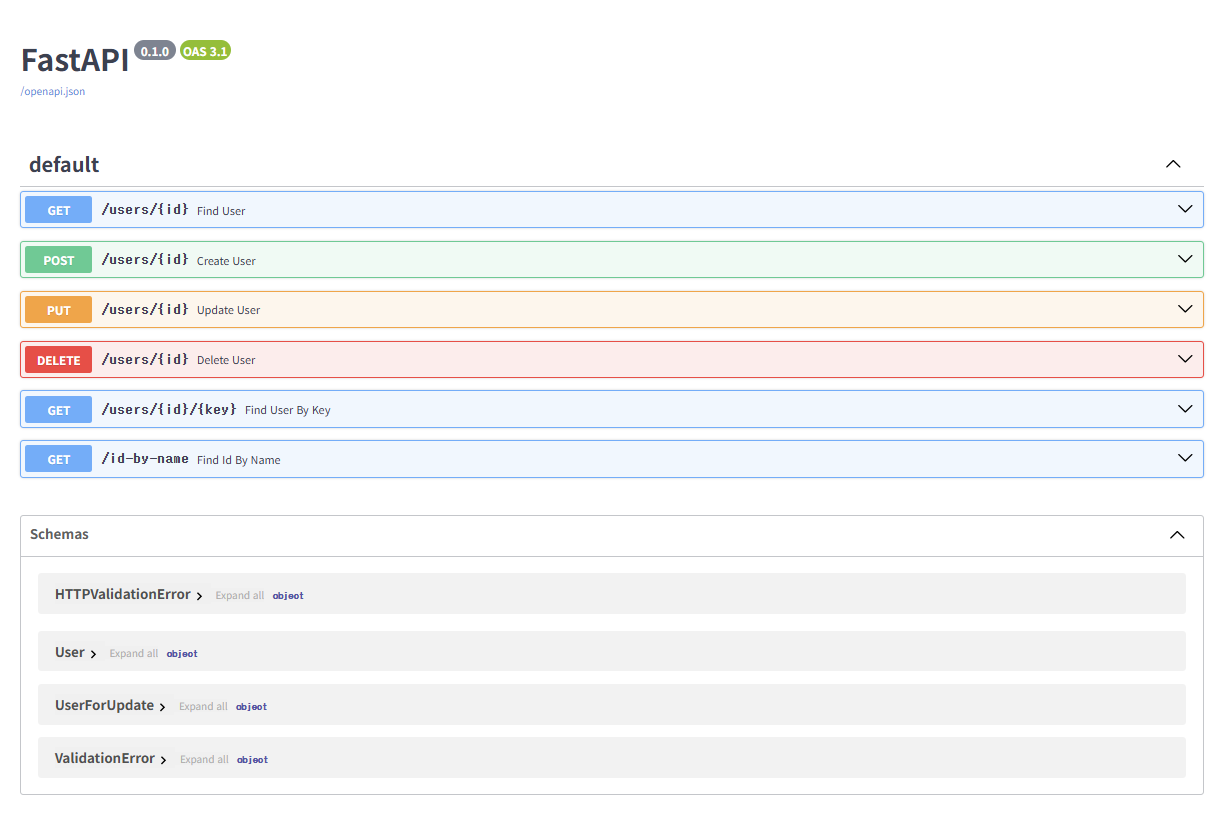Click the GET badge for Find User By Key
The height and width of the screenshot is (829, 1207).
[59, 410]
